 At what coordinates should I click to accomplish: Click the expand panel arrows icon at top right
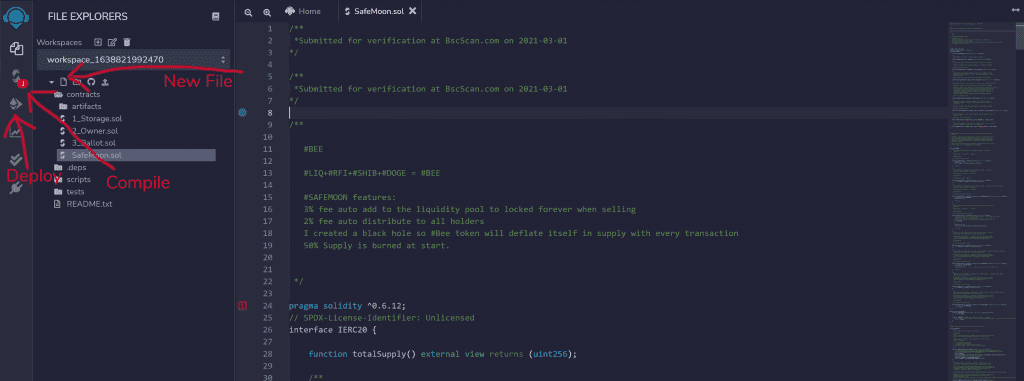(x=1015, y=11)
